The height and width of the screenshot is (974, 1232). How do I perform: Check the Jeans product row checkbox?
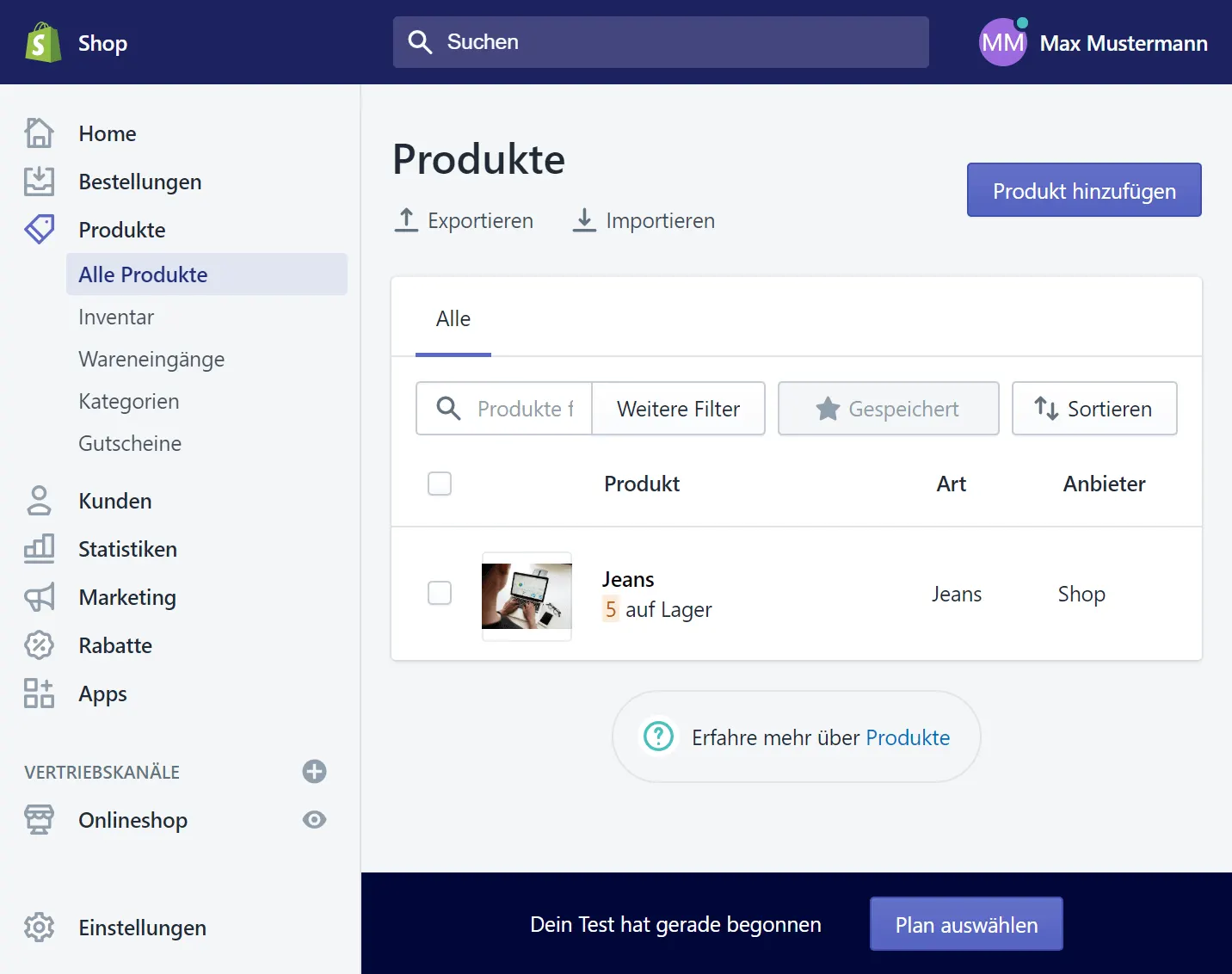click(x=440, y=593)
